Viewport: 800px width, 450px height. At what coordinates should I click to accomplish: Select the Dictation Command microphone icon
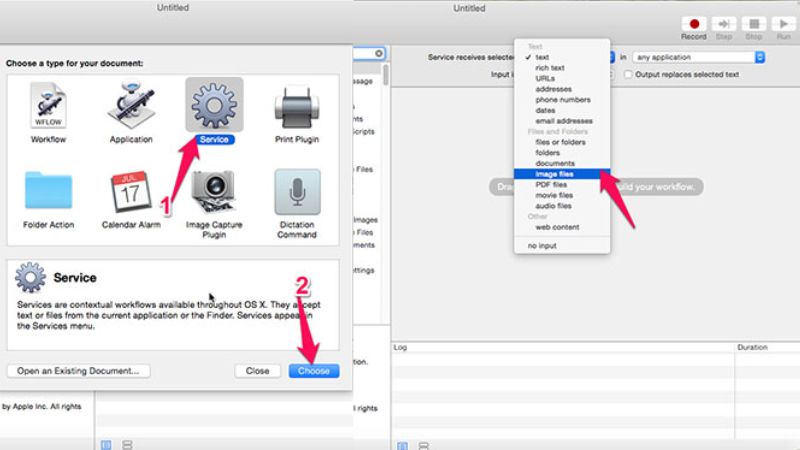(x=297, y=190)
